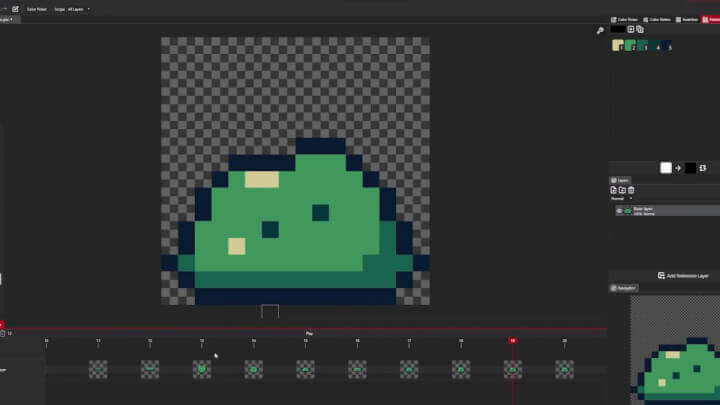
Task: Create a new layer
Action: (x=613, y=190)
